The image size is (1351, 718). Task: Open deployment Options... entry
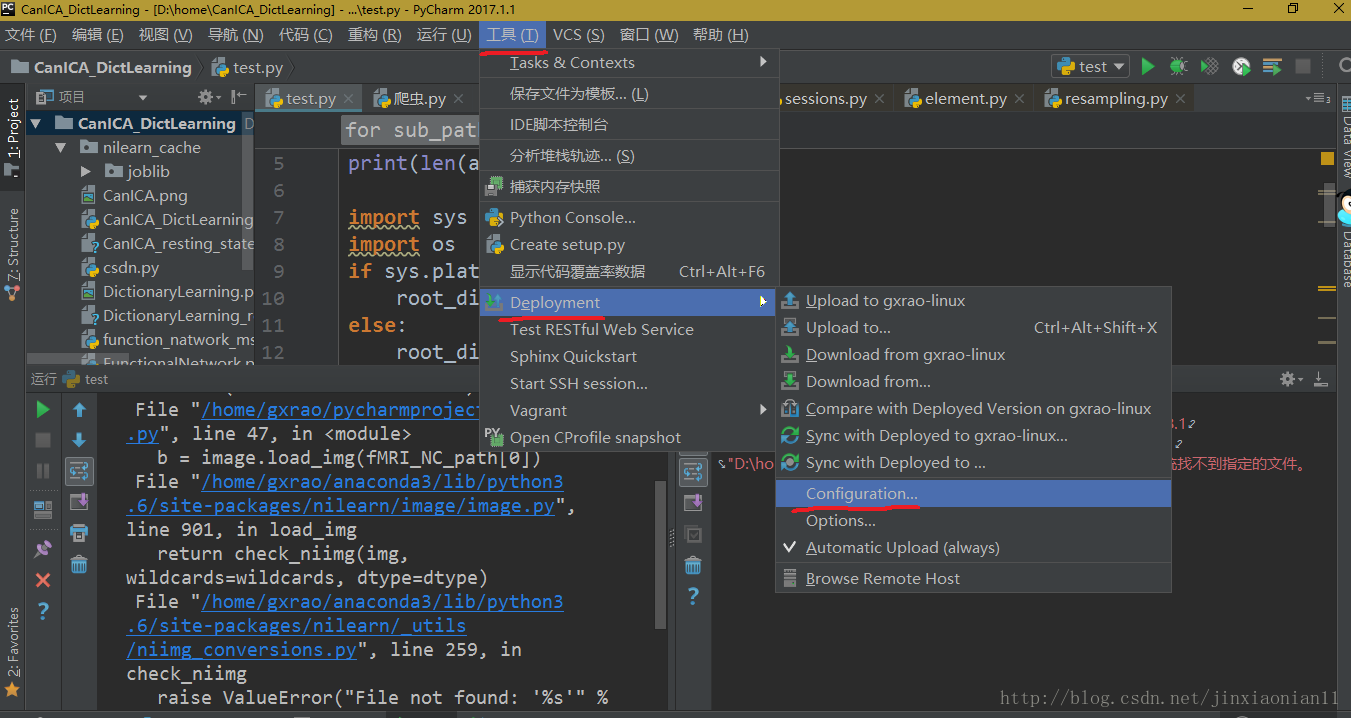tap(973, 520)
